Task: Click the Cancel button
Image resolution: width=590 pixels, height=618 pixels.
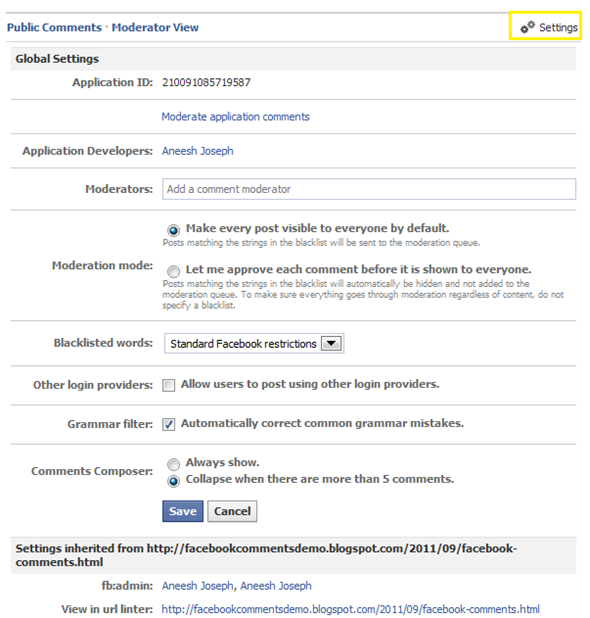Action: 233,511
